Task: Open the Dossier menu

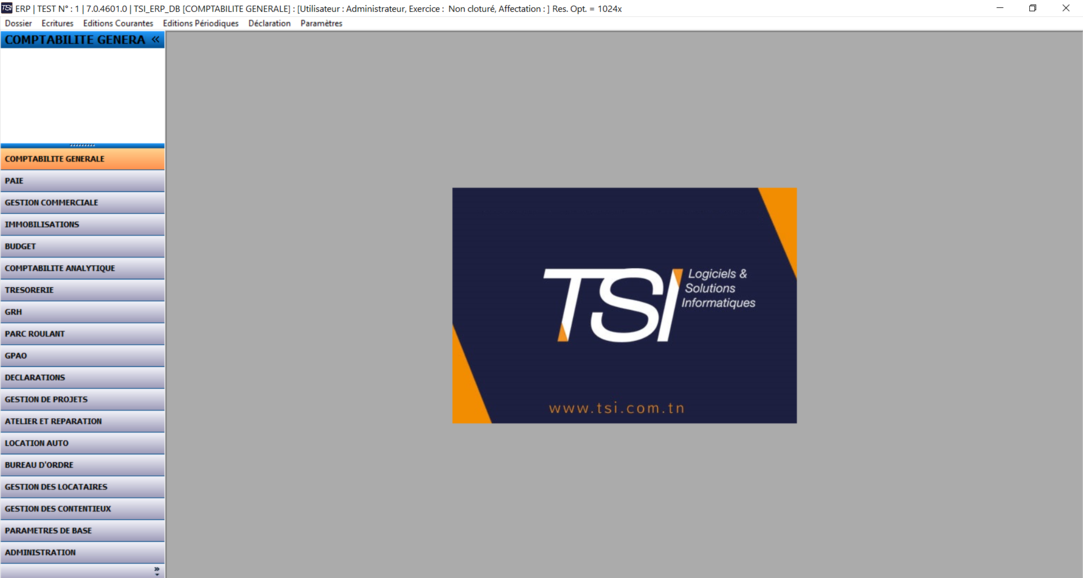Action: point(18,23)
